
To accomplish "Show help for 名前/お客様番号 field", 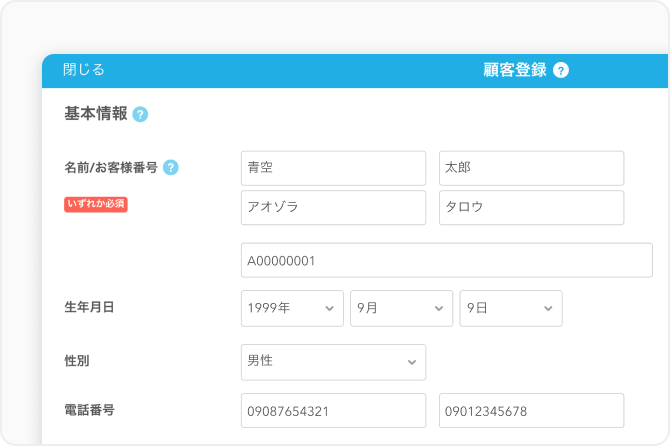I will point(171,168).
